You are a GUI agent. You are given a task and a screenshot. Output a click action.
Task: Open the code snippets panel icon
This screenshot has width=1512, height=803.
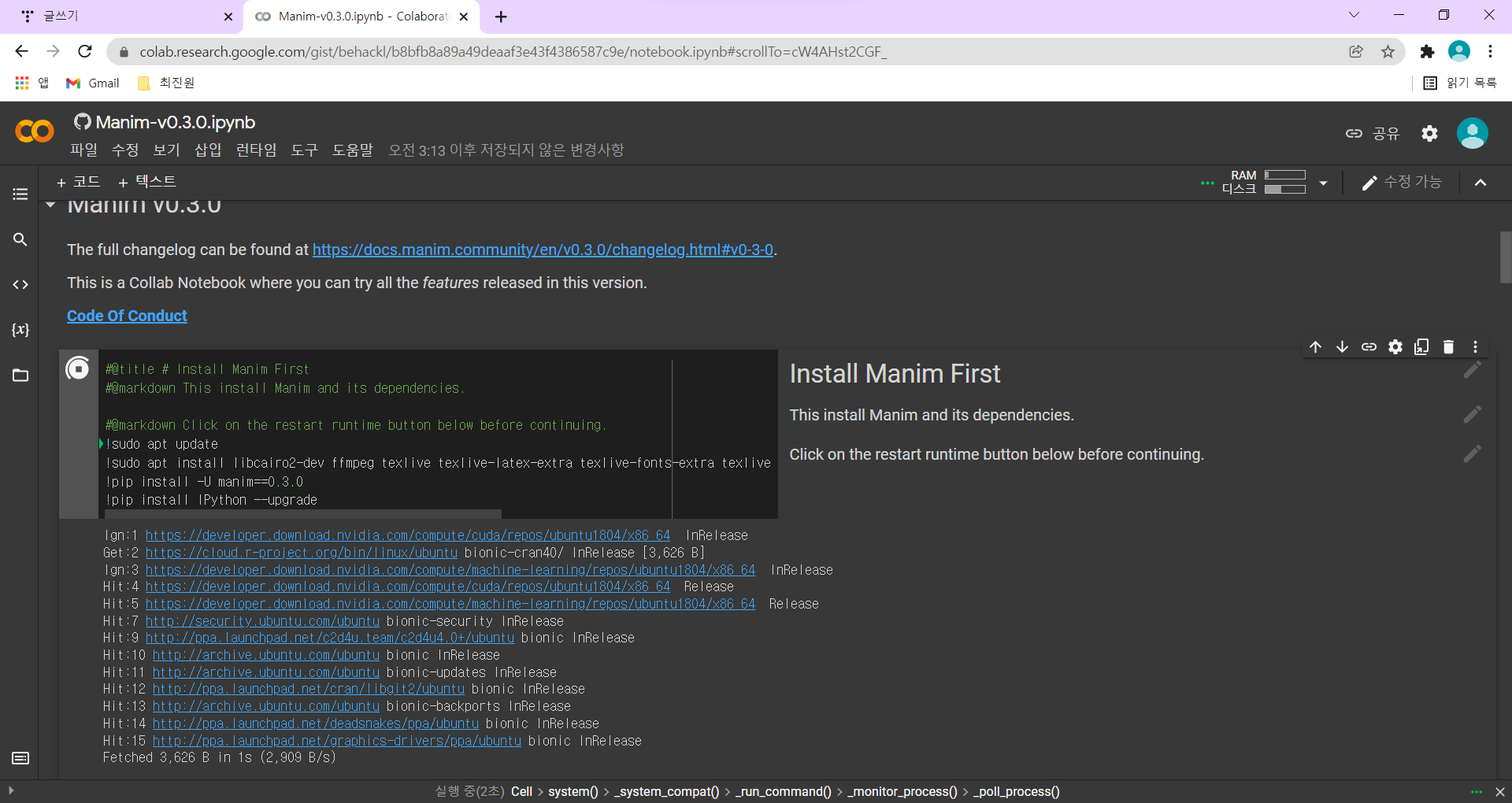point(20,284)
